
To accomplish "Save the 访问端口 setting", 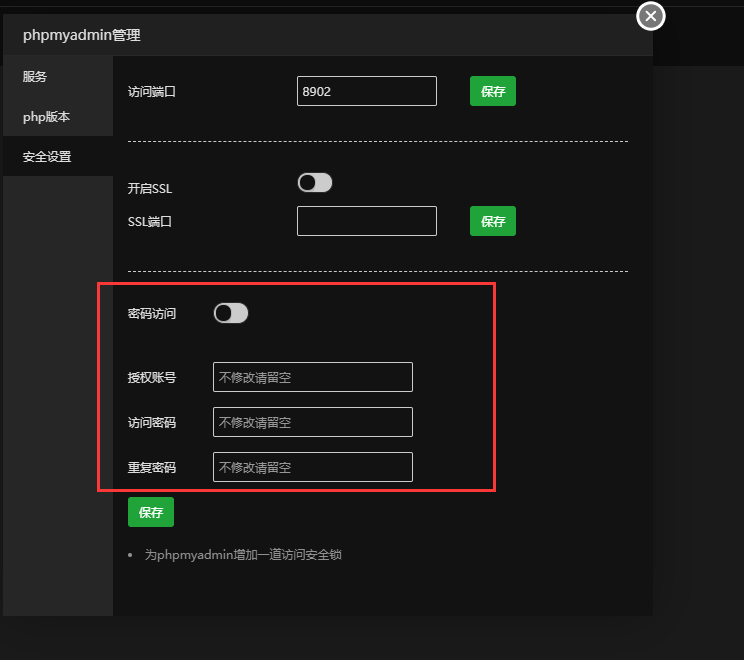I will (493, 91).
